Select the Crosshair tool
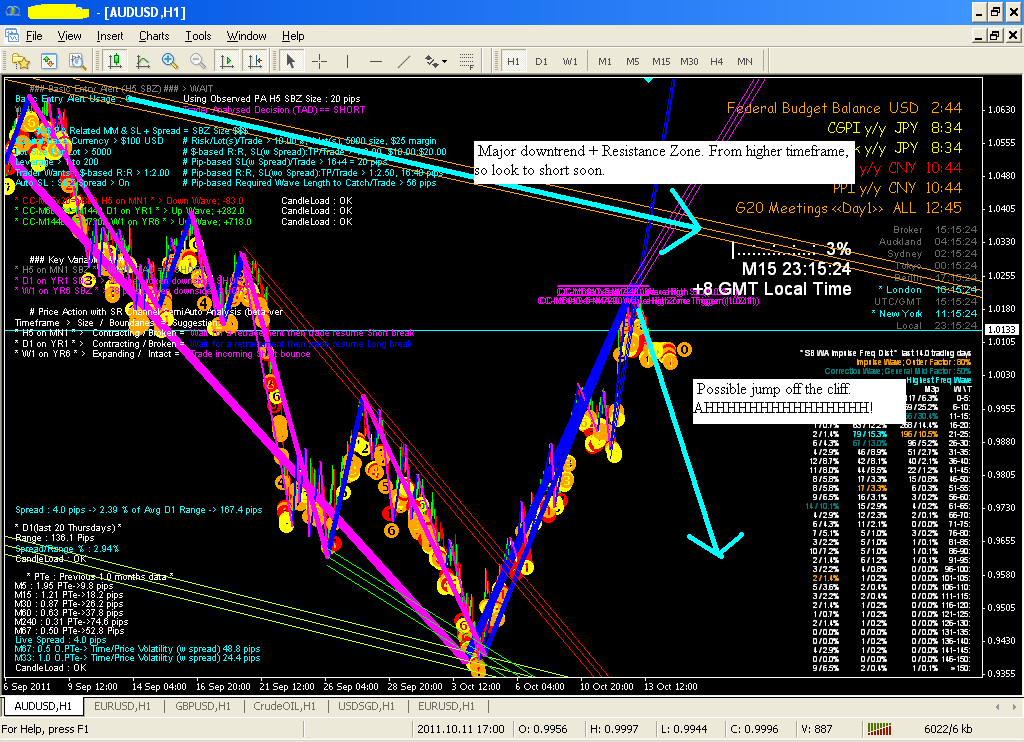 point(319,61)
